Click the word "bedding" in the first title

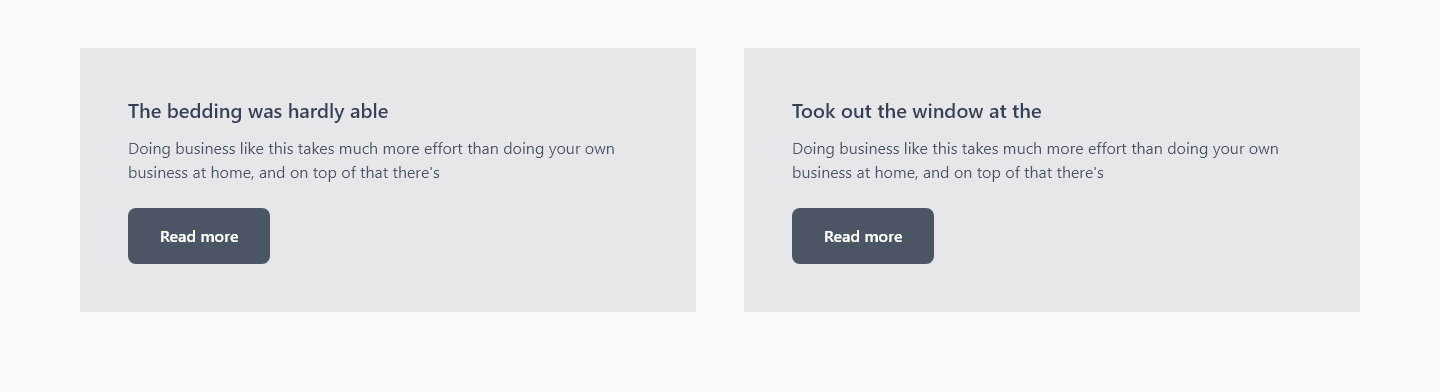(203, 111)
